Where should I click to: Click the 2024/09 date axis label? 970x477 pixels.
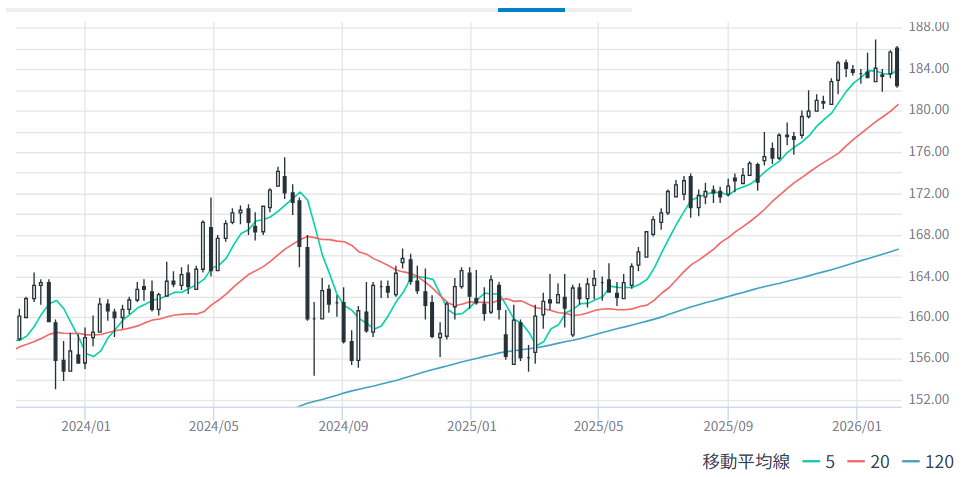343,425
